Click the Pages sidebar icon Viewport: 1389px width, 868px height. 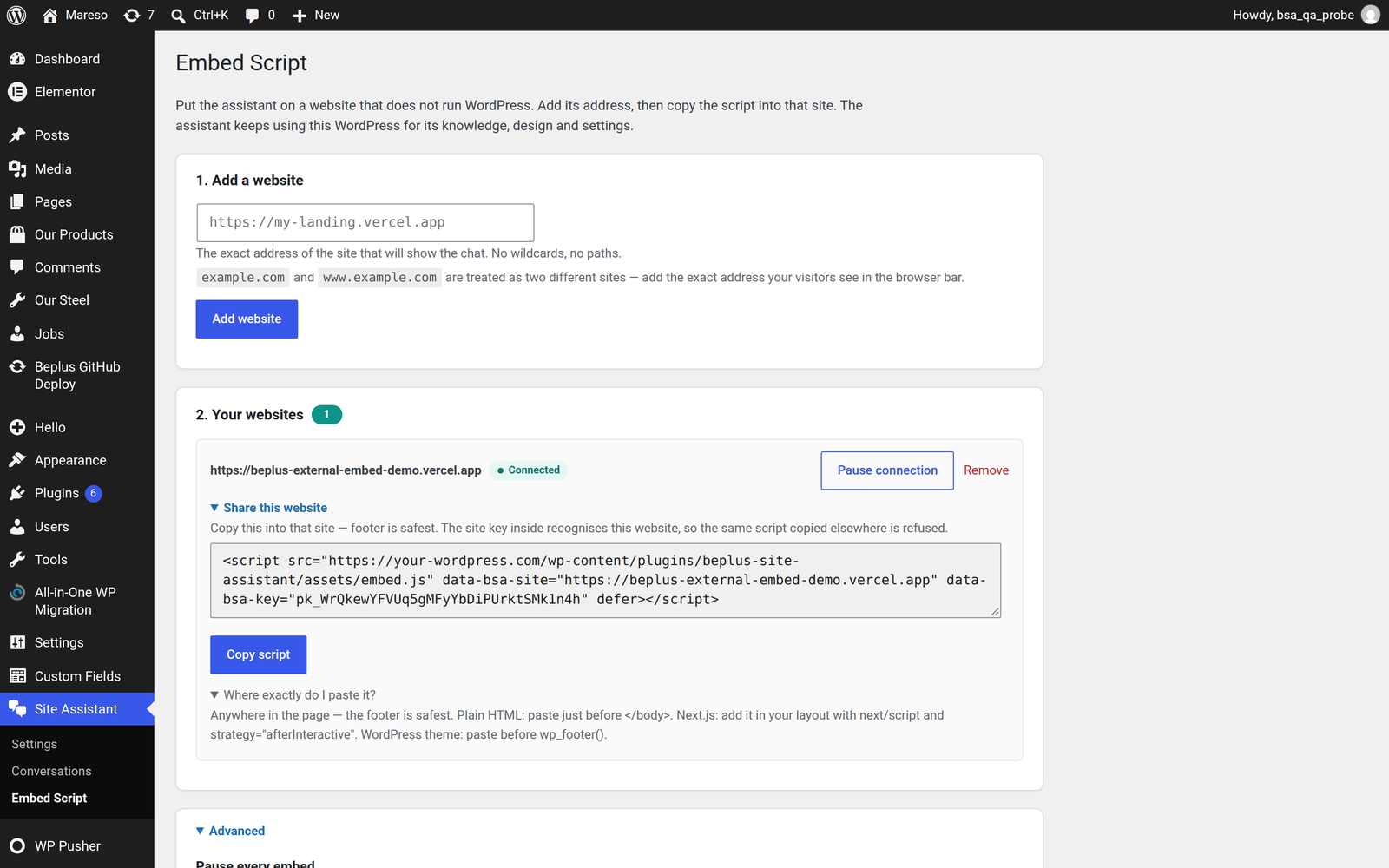coord(17,202)
